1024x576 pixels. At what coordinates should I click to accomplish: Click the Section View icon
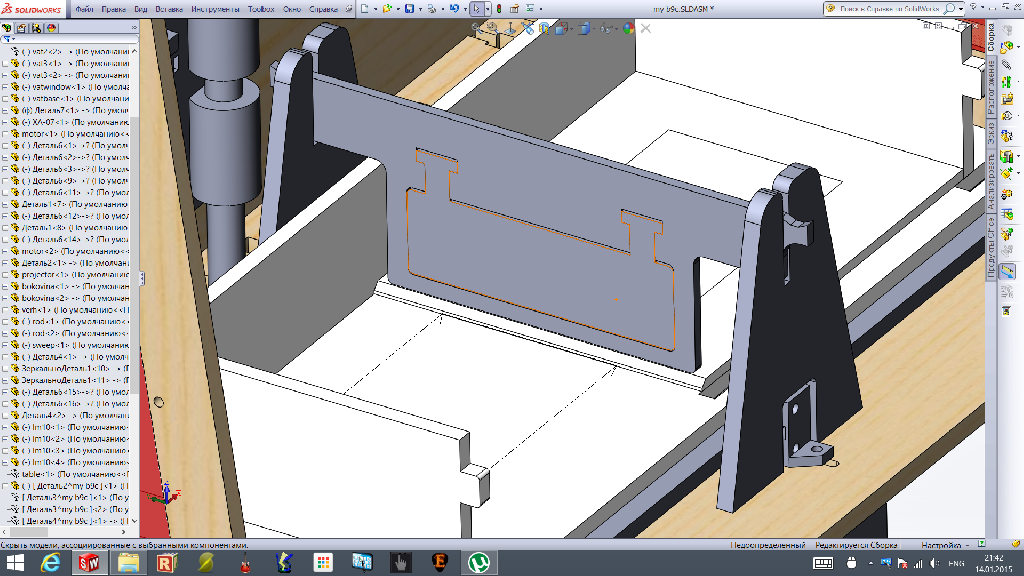pyautogui.click(x=544, y=28)
